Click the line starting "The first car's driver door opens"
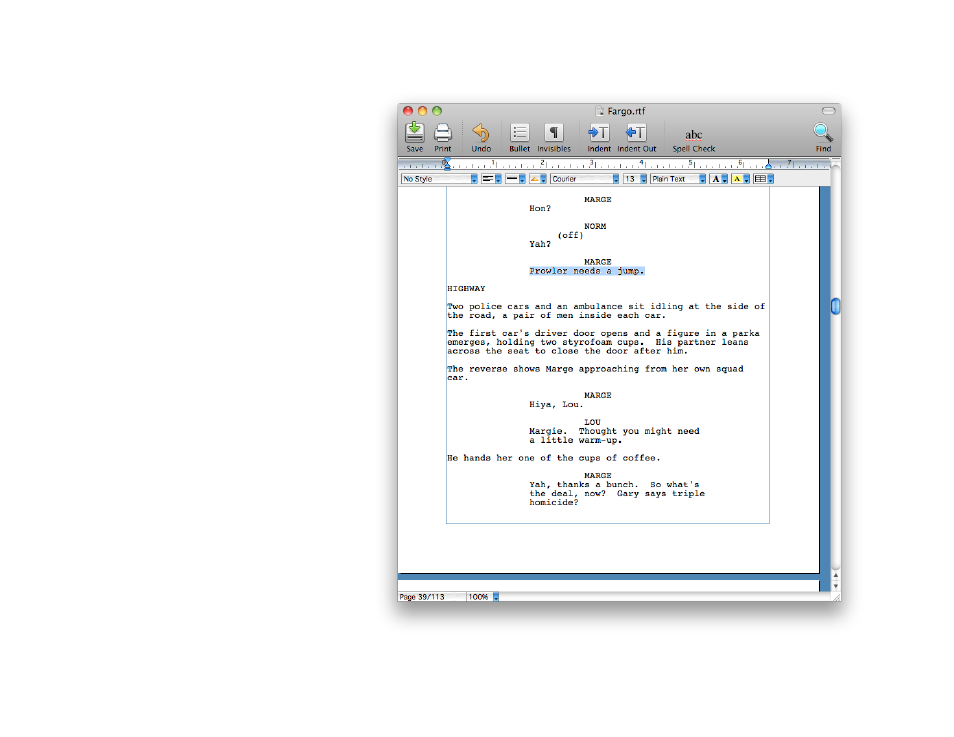Image resolution: width=954 pixels, height=737 pixels. click(603, 334)
